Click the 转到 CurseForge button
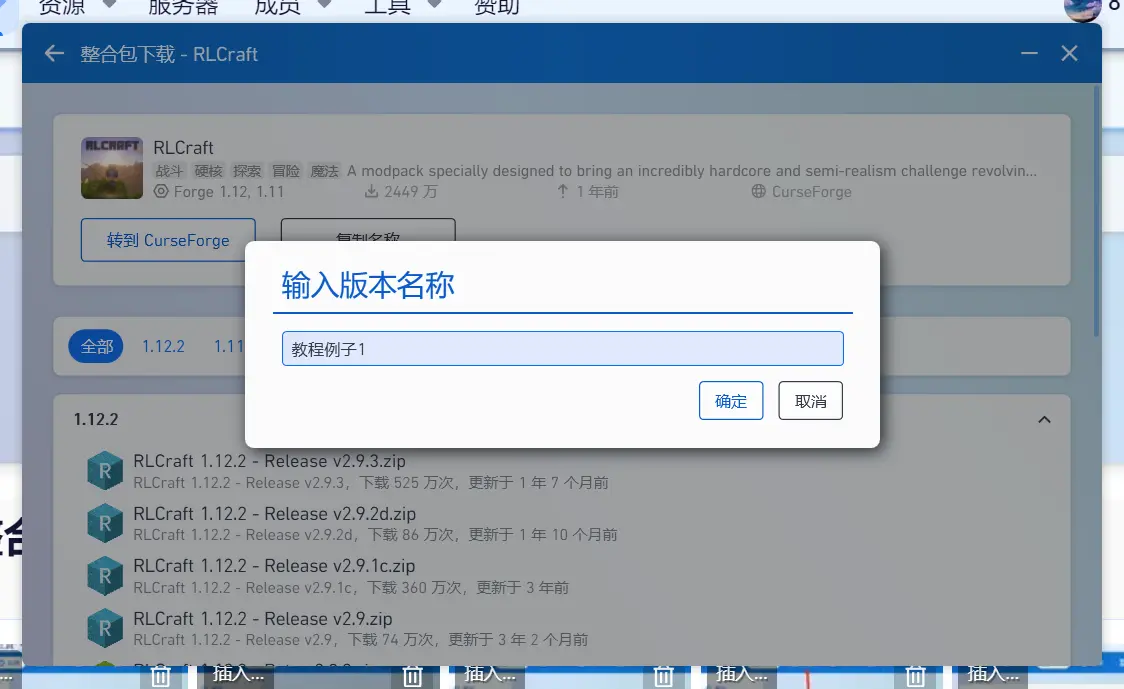1124x689 pixels. 167,240
